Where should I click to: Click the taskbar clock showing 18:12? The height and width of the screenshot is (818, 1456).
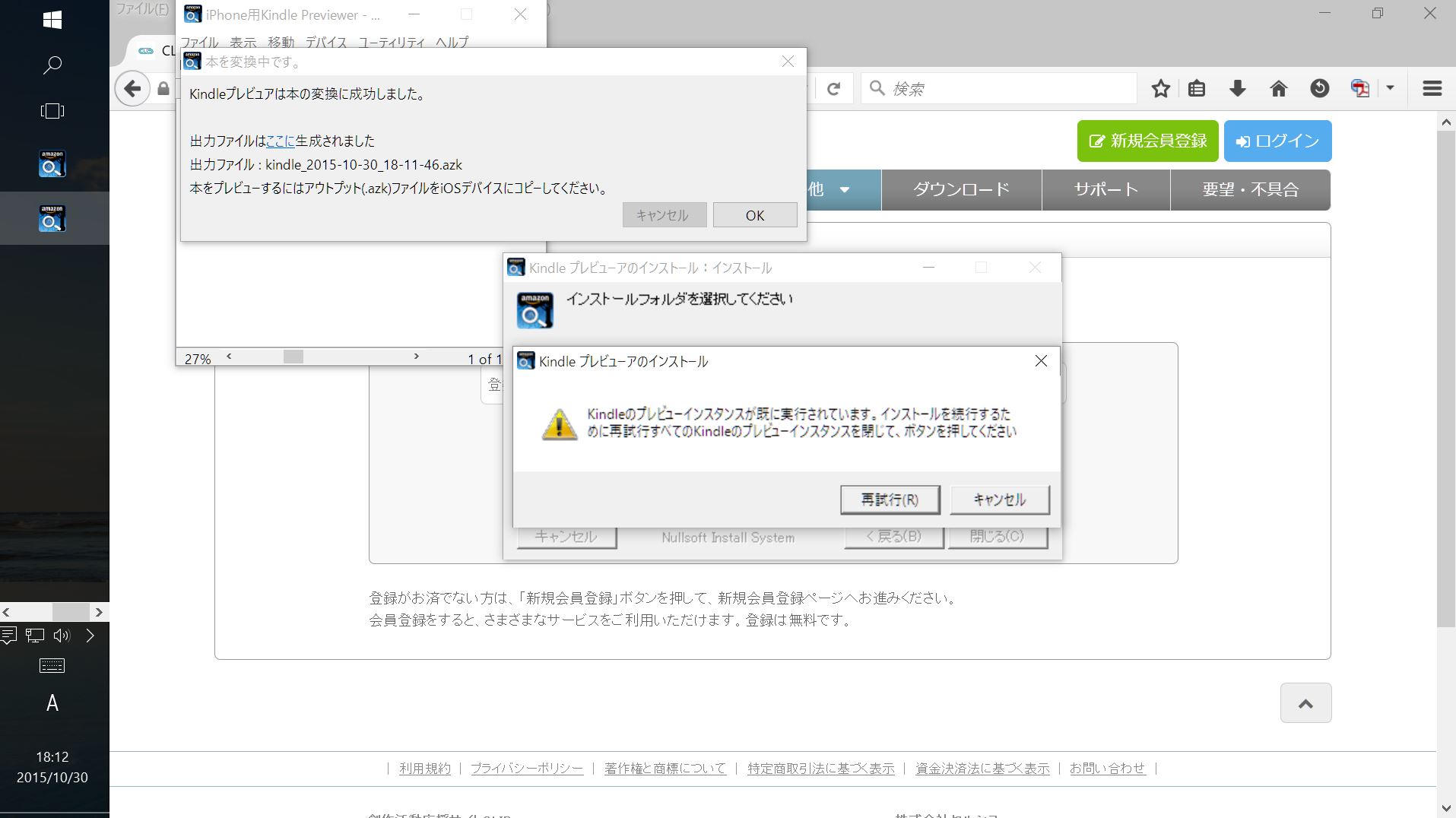52,757
